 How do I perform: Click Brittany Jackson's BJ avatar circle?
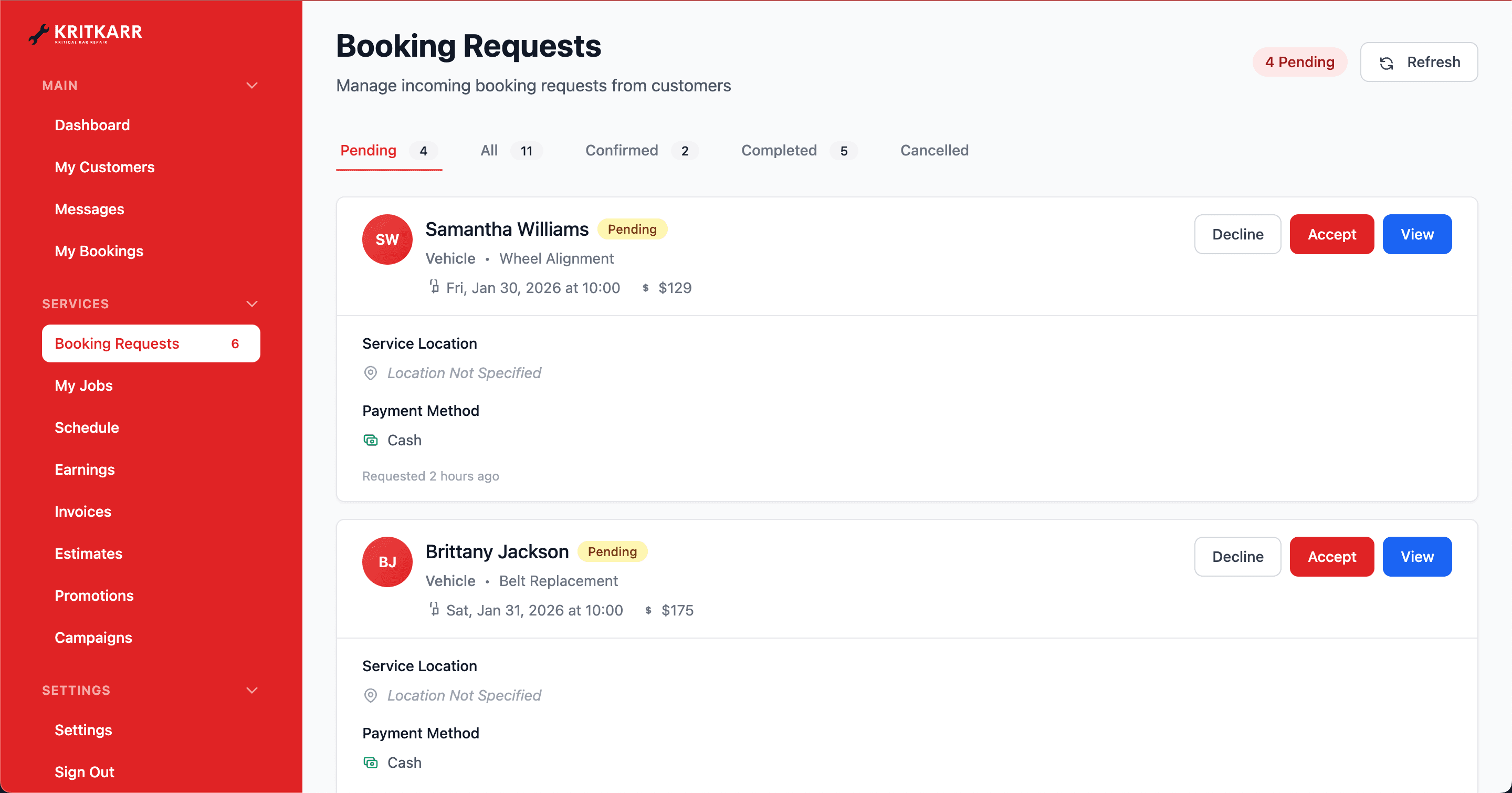387,561
